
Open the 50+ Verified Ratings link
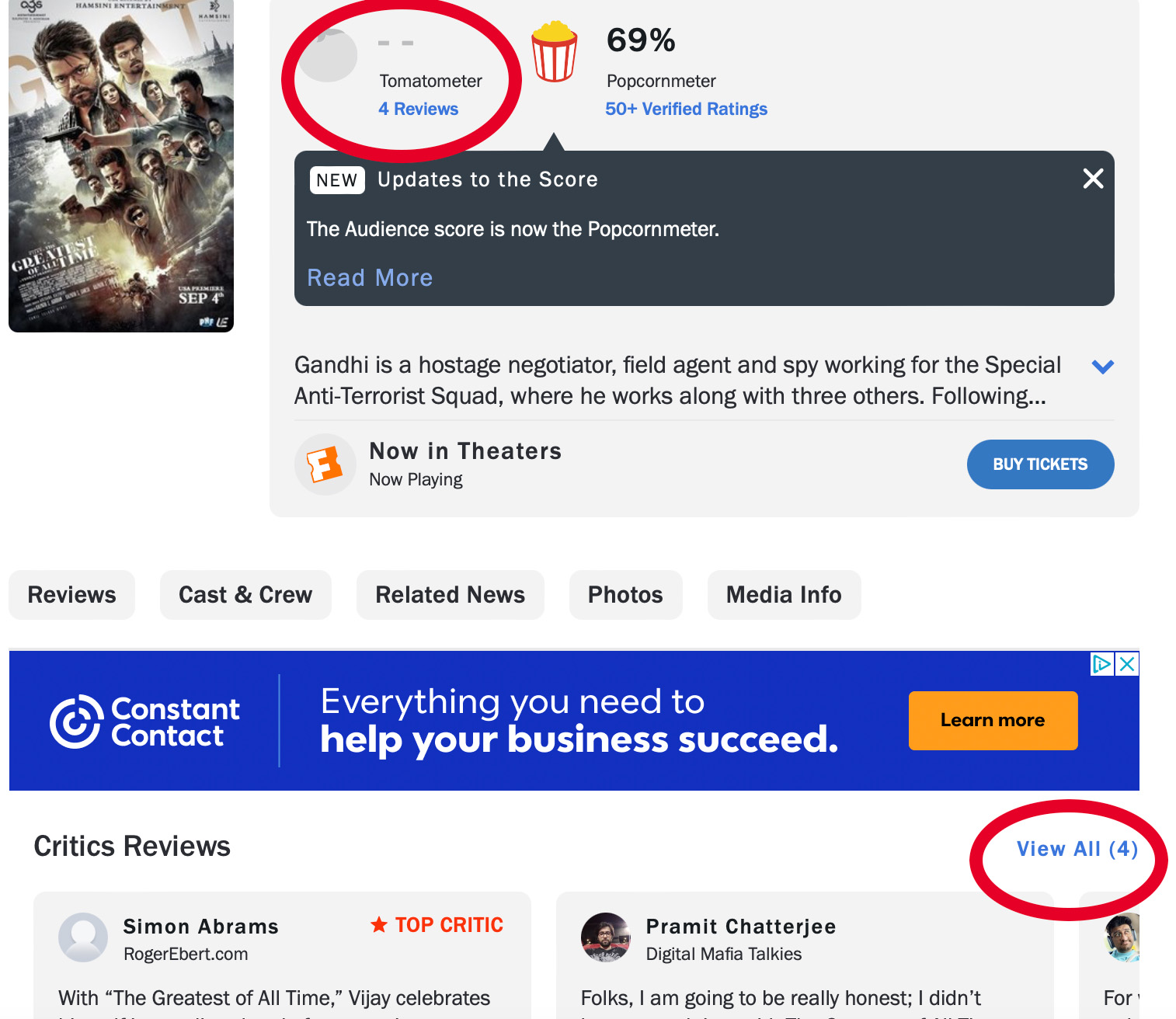[686, 109]
